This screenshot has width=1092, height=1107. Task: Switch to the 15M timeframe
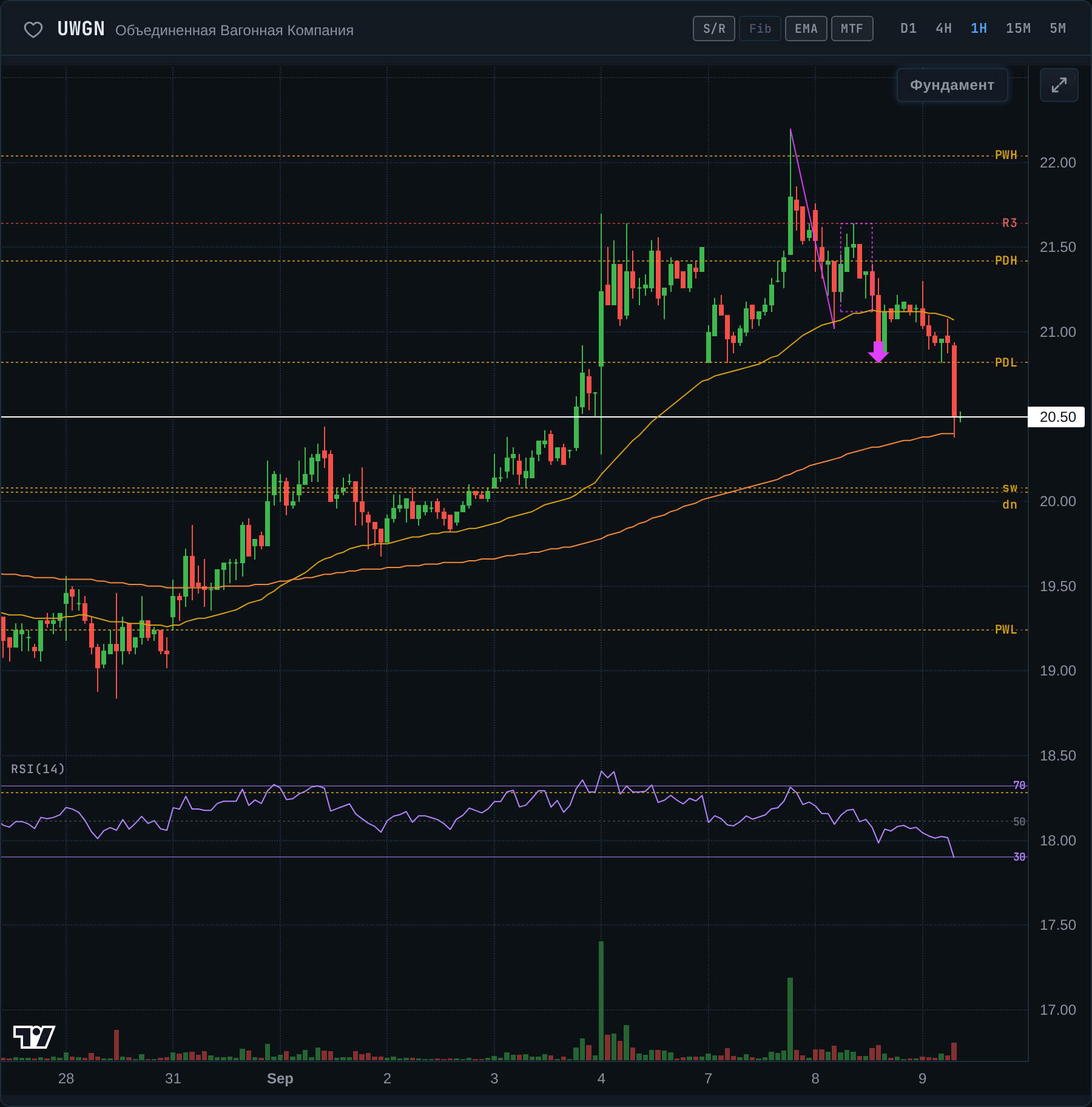(1019, 29)
